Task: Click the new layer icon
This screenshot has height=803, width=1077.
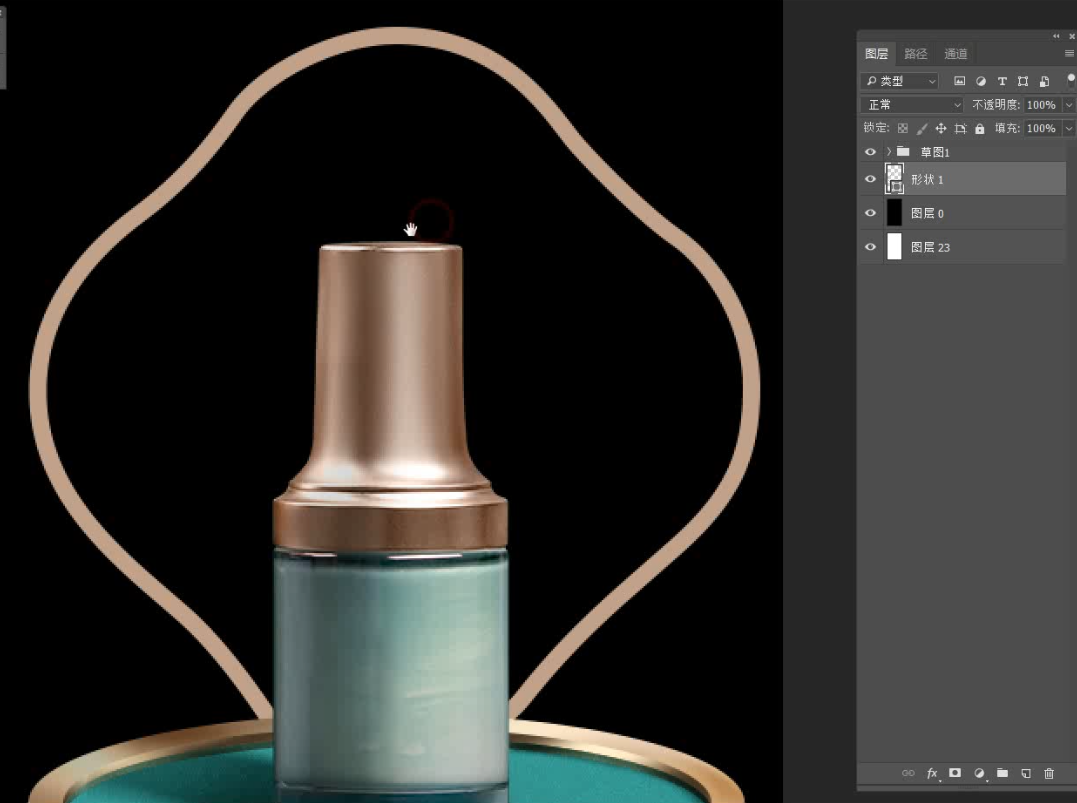Action: point(1025,773)
